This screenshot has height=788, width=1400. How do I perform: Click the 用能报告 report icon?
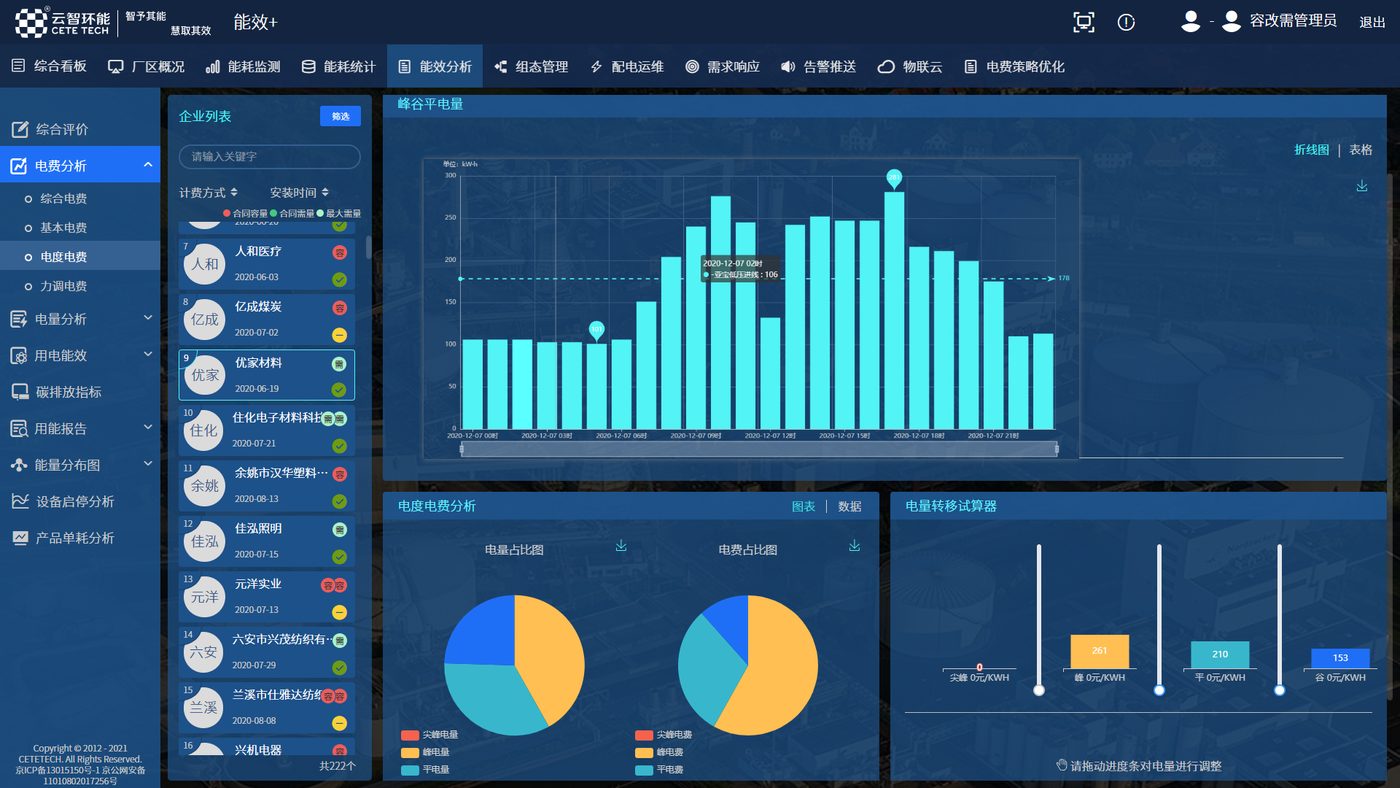[x=19, y=428]
